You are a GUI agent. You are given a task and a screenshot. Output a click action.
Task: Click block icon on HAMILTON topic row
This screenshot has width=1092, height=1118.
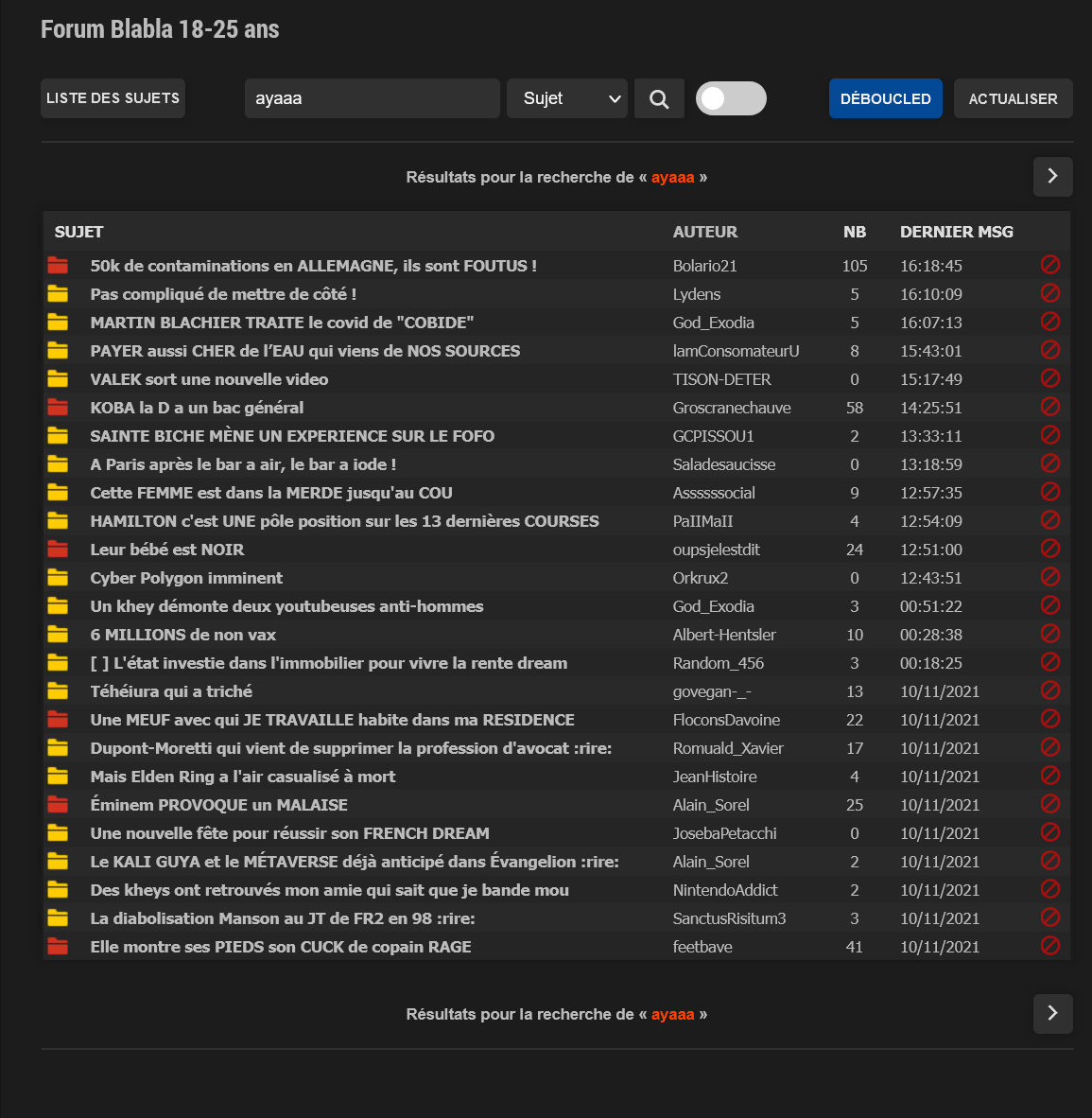point(1050,520)
